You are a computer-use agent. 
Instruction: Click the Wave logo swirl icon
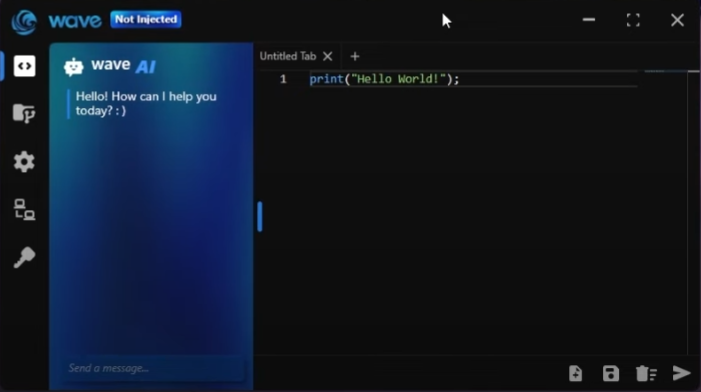[x=24, y=21]
